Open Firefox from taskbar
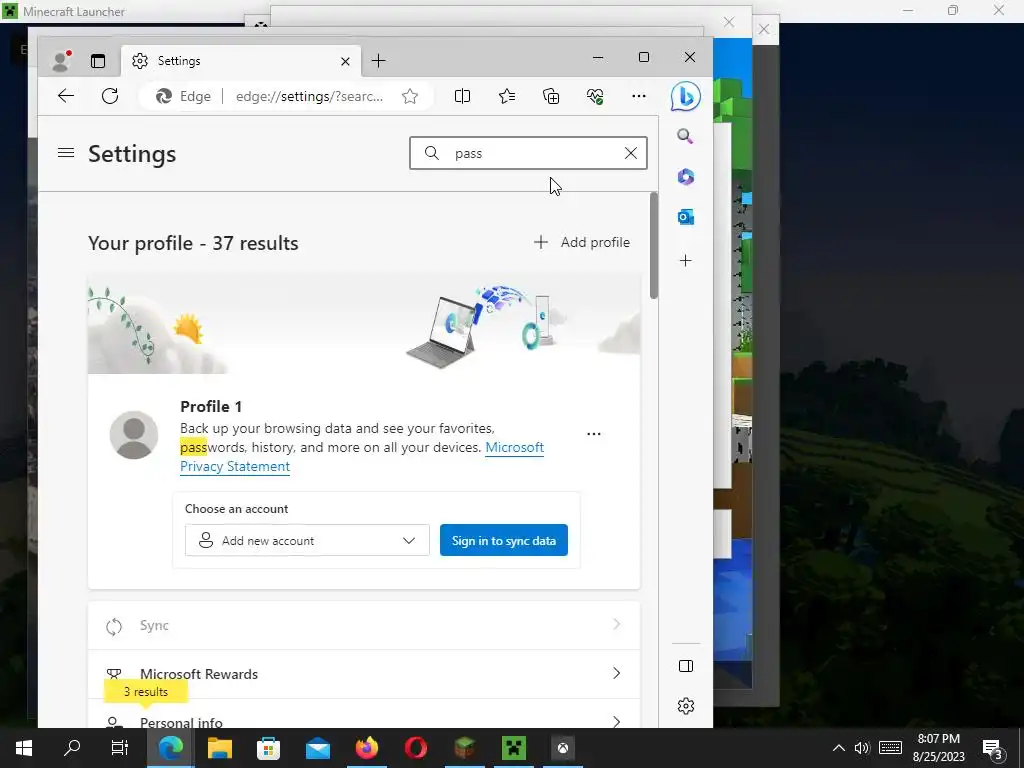 [367, 748]
